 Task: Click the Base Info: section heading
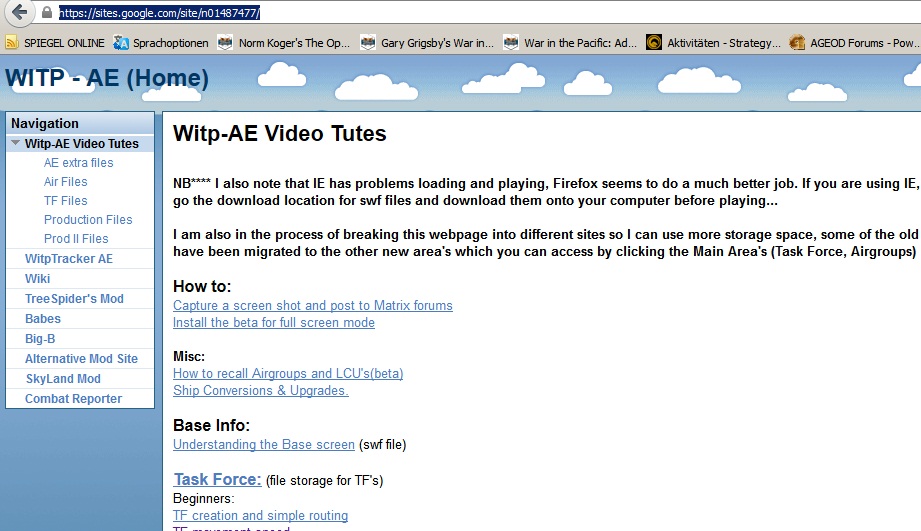(211, 425)
